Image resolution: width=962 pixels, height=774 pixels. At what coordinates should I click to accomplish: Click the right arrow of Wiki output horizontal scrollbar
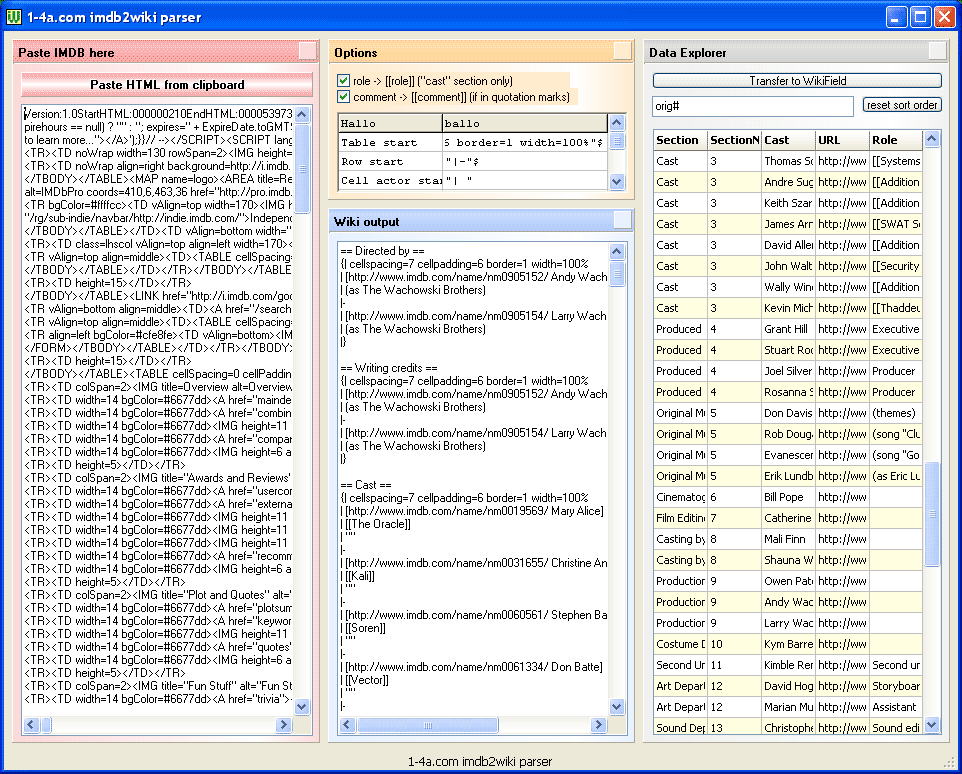[x=598, y=725]
